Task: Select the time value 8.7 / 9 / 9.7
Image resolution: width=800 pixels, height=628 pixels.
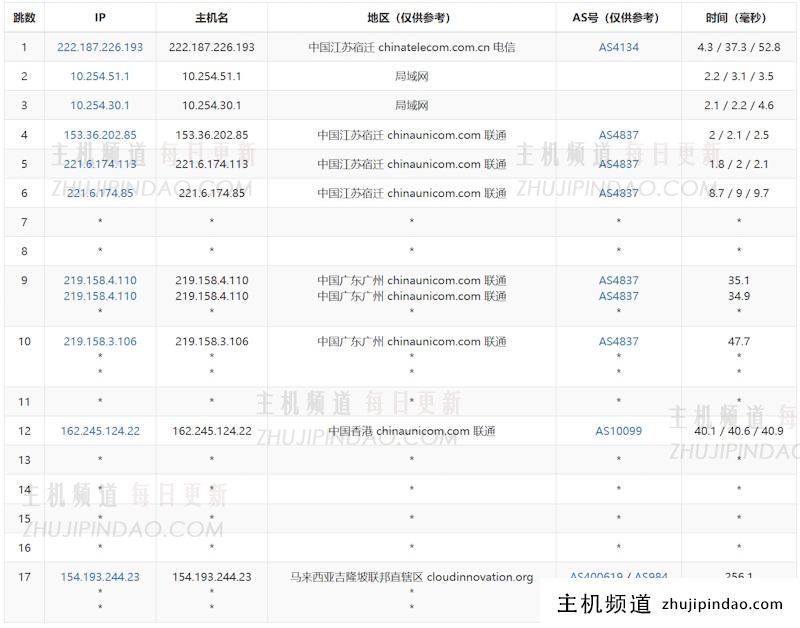Action: tap(739, 193)
